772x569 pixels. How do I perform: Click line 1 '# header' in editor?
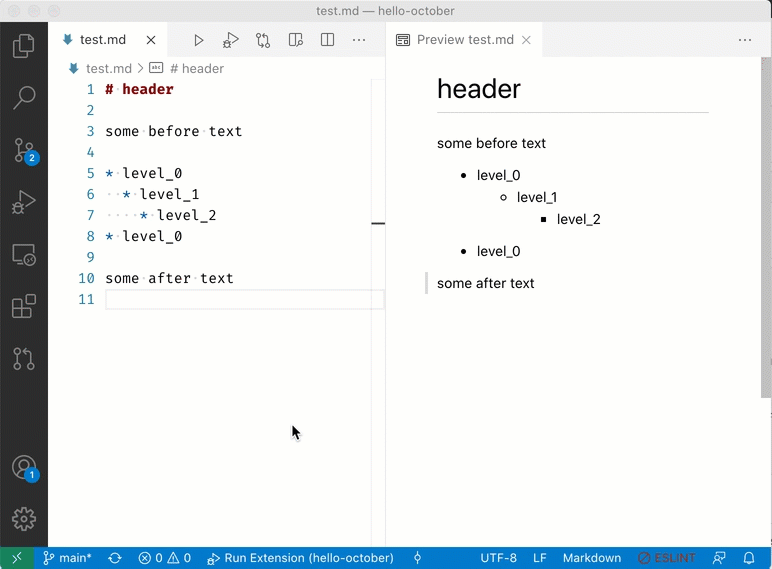point(139,90)
